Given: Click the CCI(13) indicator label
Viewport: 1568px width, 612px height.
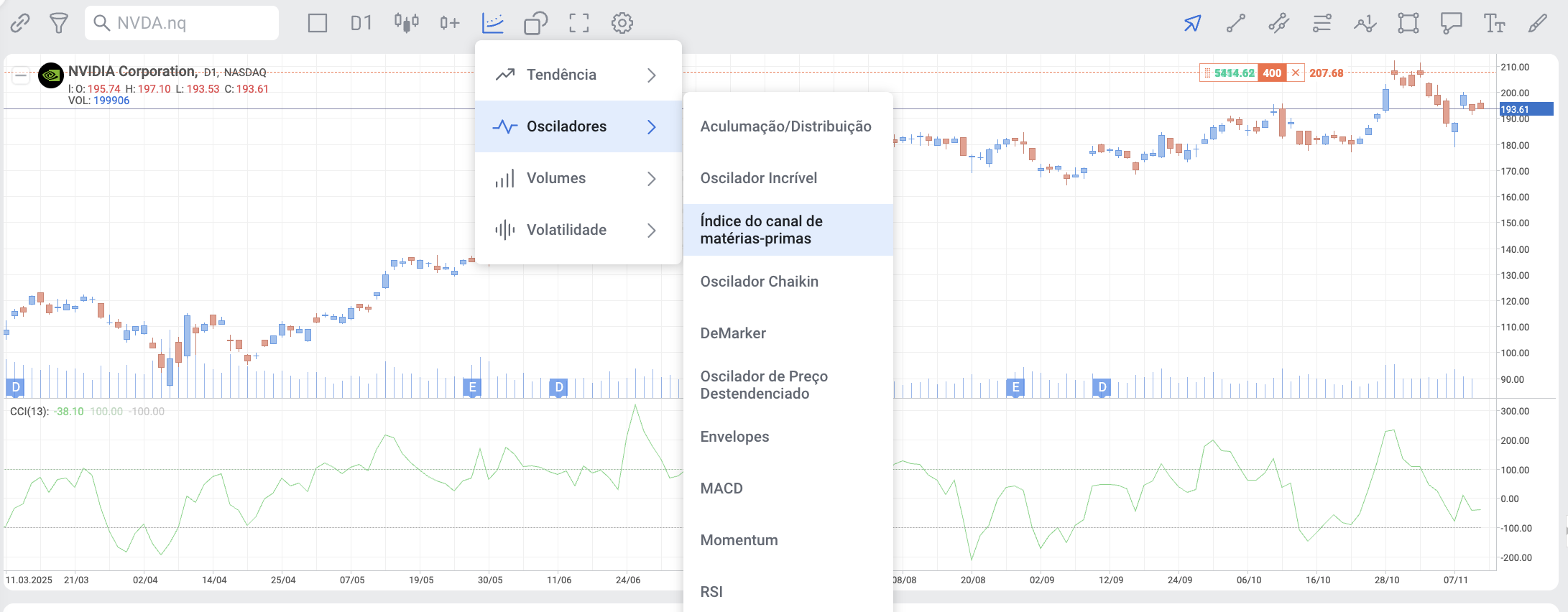Looking at the screenshot, I should [29, 412].
